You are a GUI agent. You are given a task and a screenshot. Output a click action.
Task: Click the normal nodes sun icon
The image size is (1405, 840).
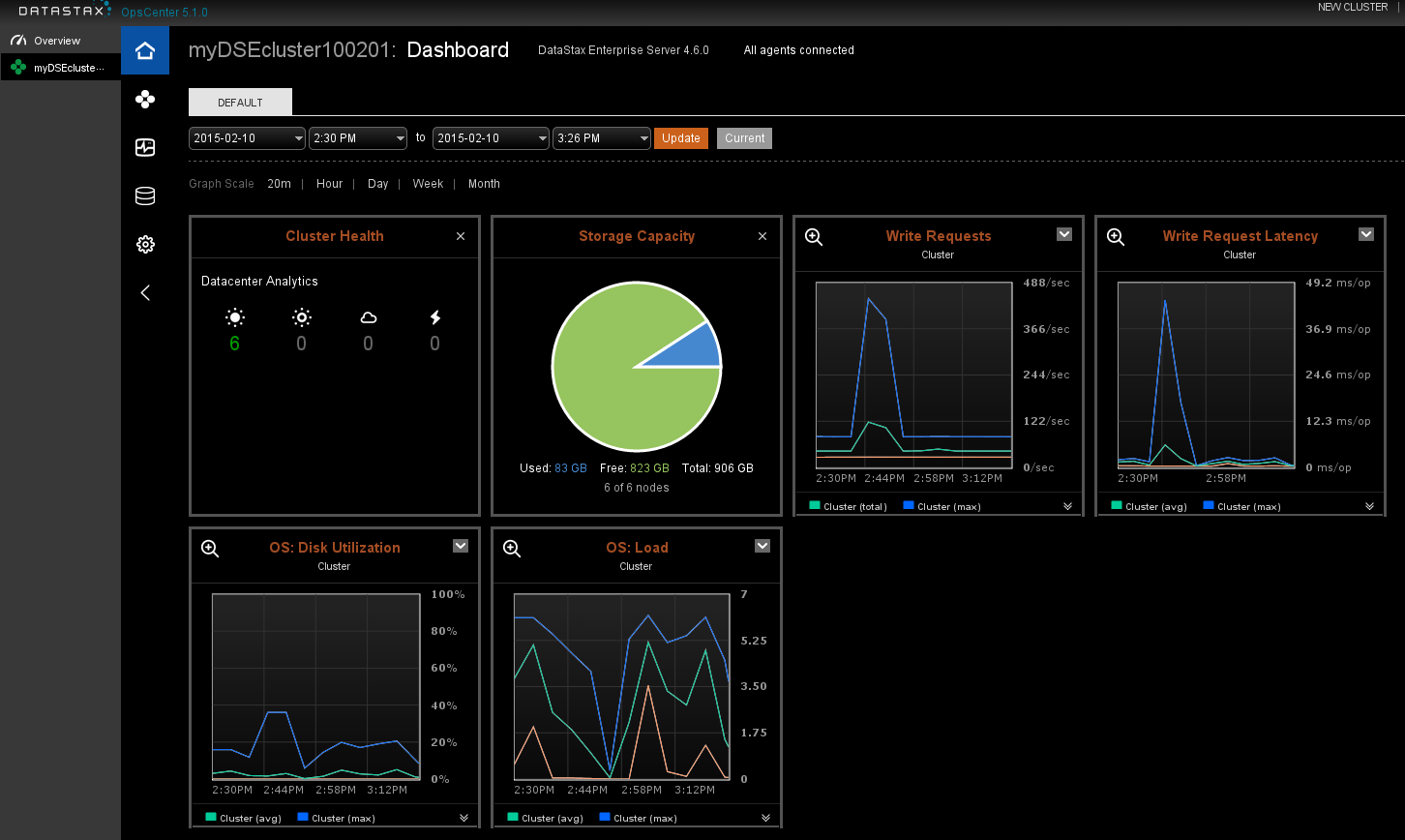(235, 317)
